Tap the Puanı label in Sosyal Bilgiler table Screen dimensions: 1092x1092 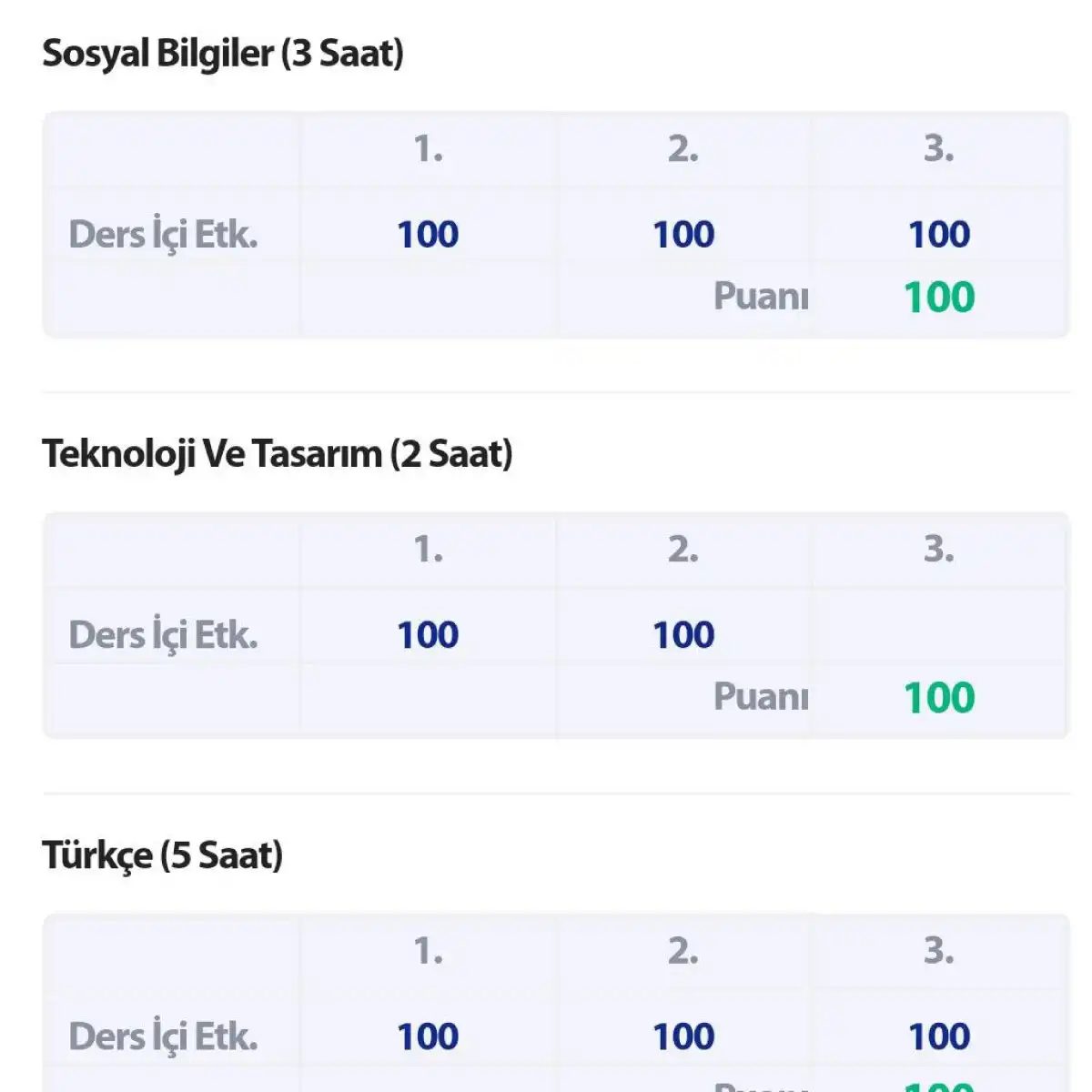[x=761, y=296]
